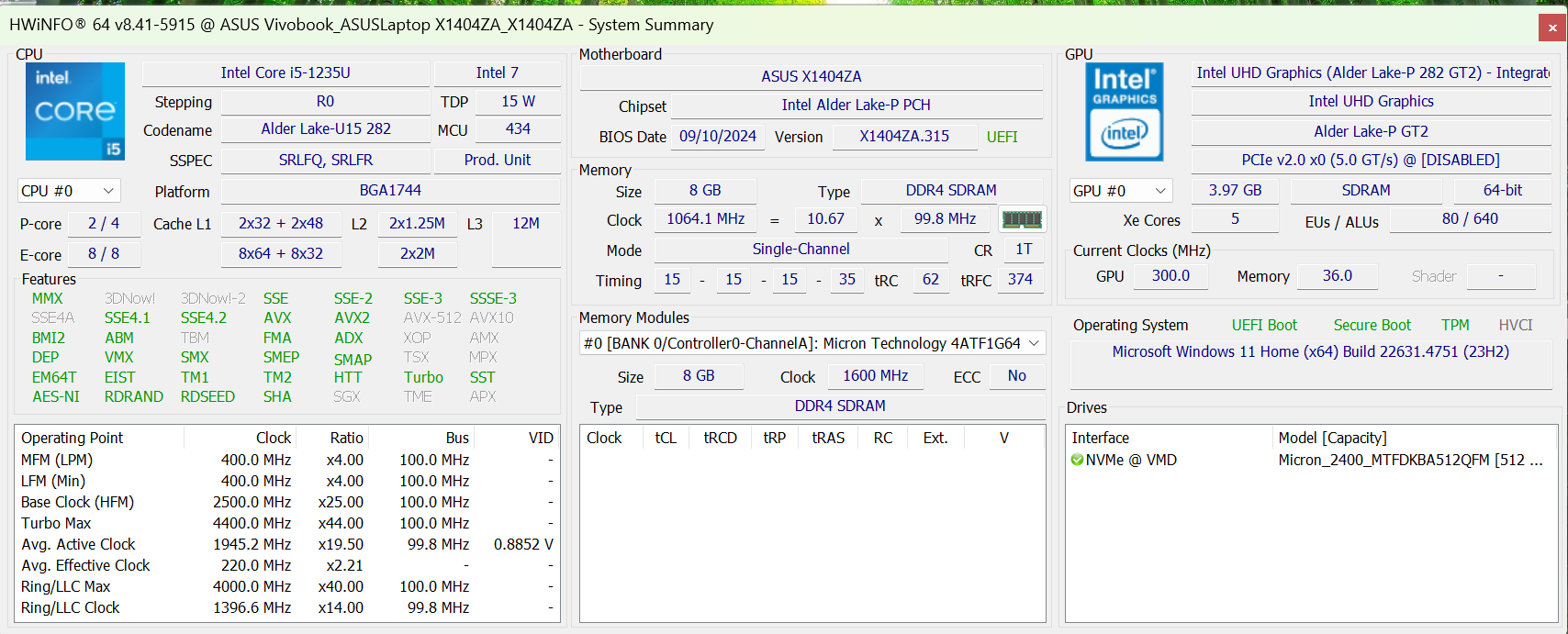Click the GPU clock 300.0 value
Image resolution: width=1568 pixels, height=634 pixels.
(x=1170, y=275)
